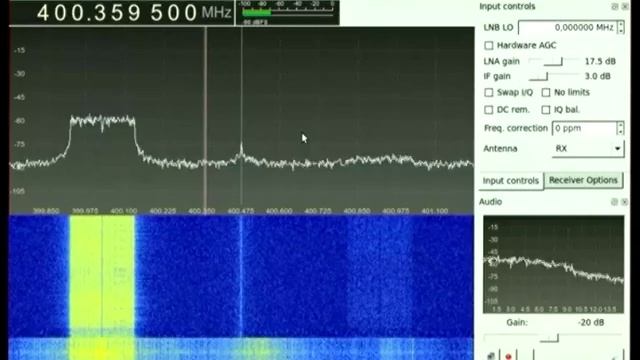Click in the Freq. correction ppm field

(x=584, y=128)
